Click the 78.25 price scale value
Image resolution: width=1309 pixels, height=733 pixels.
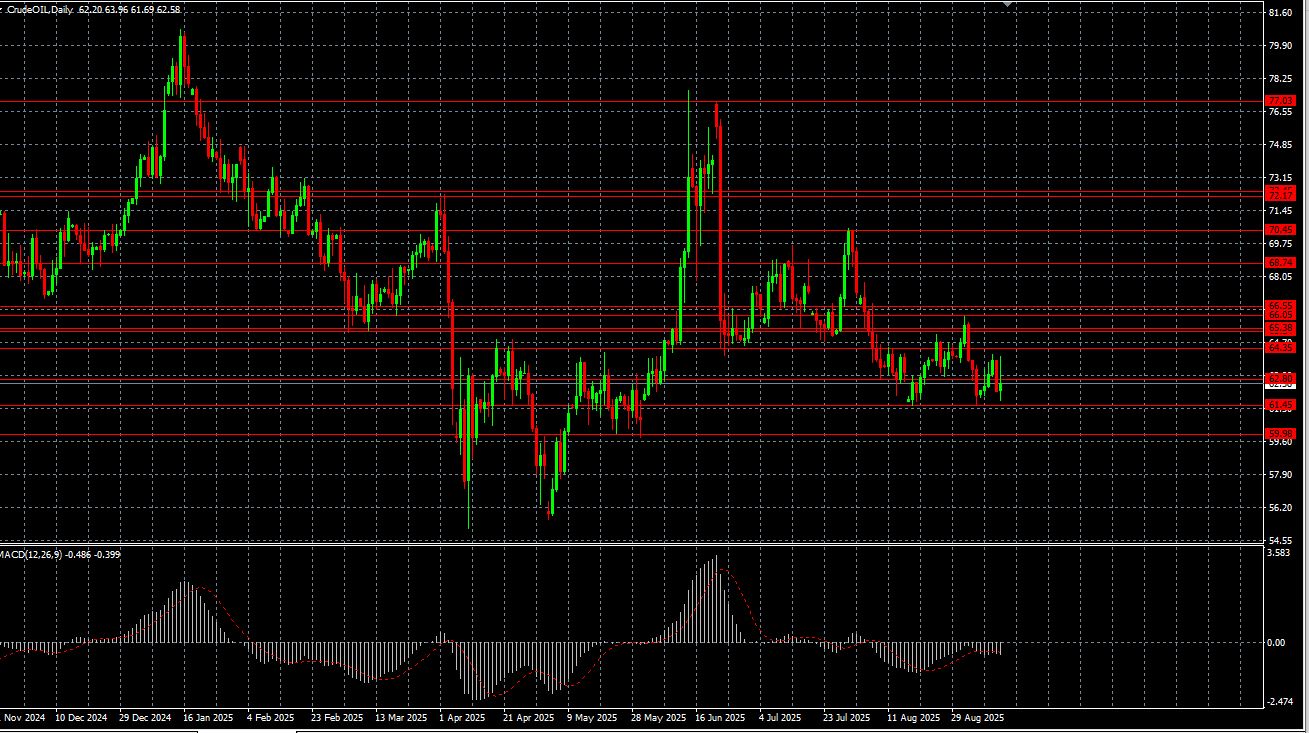tap(1281, 79)
